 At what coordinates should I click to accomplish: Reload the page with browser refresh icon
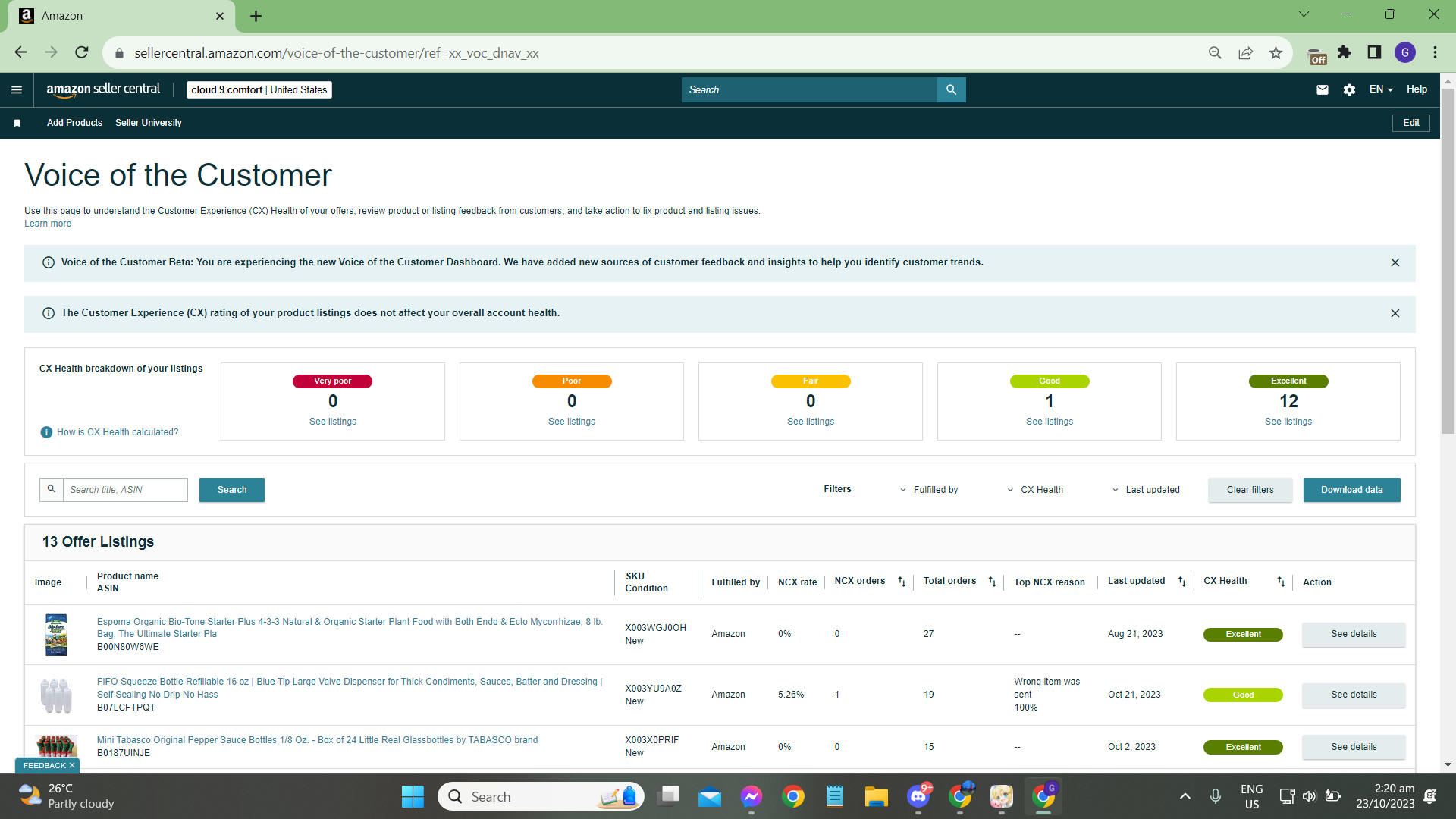(x=82, y=52)
